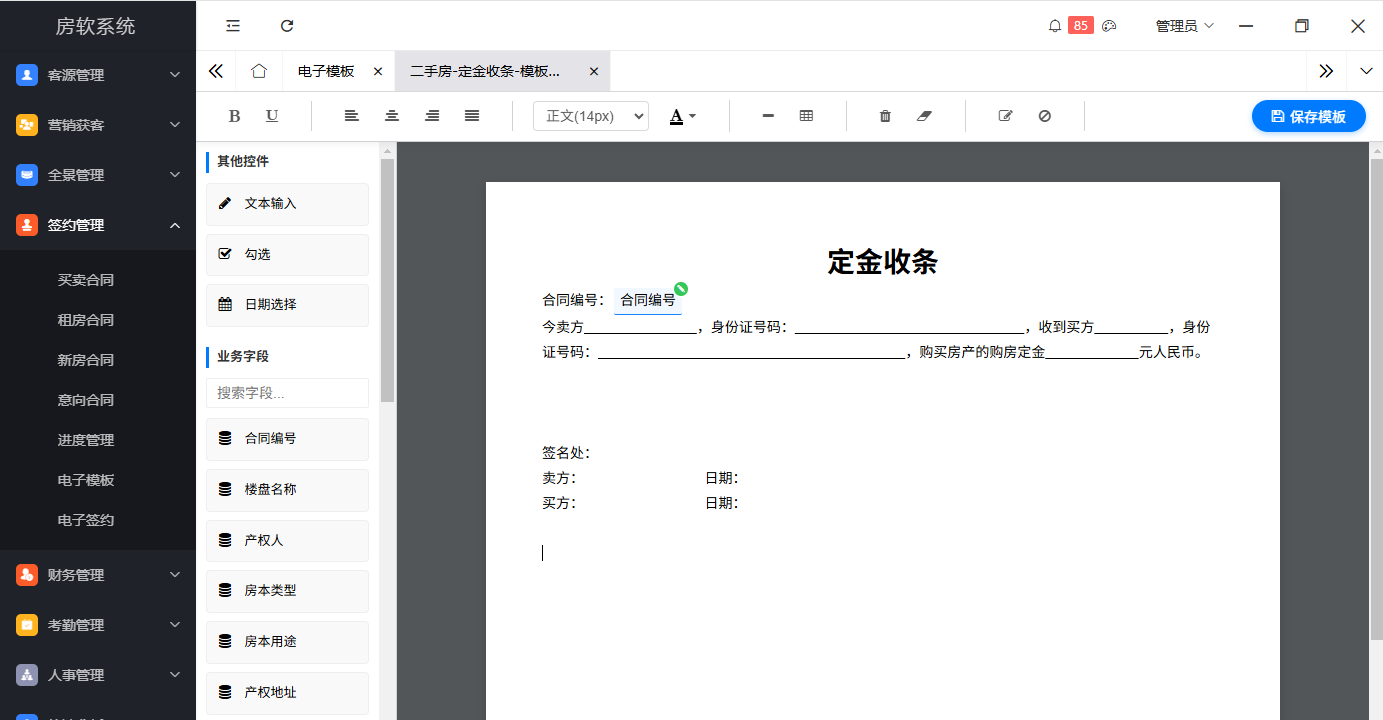Apply right text alignment
Image resolution: width=1383 pixels, height=720 pixels.
(431, 116)
